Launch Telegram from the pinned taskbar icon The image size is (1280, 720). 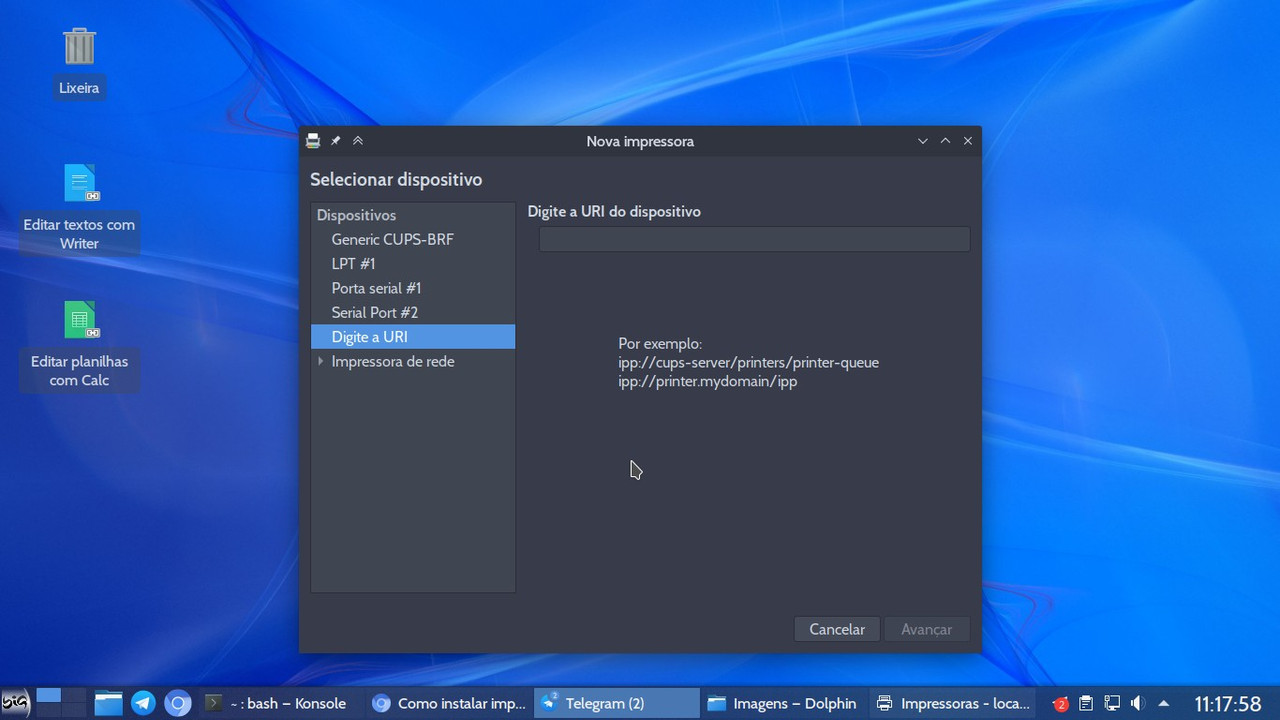click(x=143, y=703)
